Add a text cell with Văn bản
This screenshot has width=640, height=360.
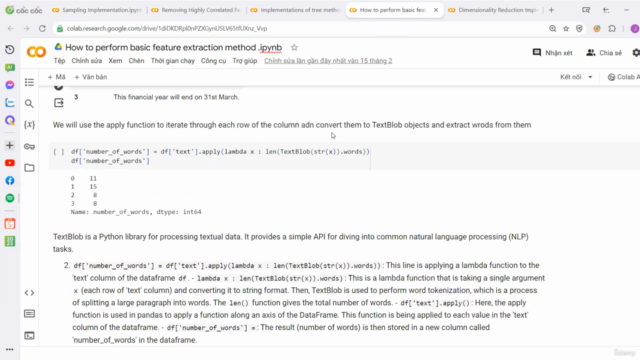(x=91, y=77)
